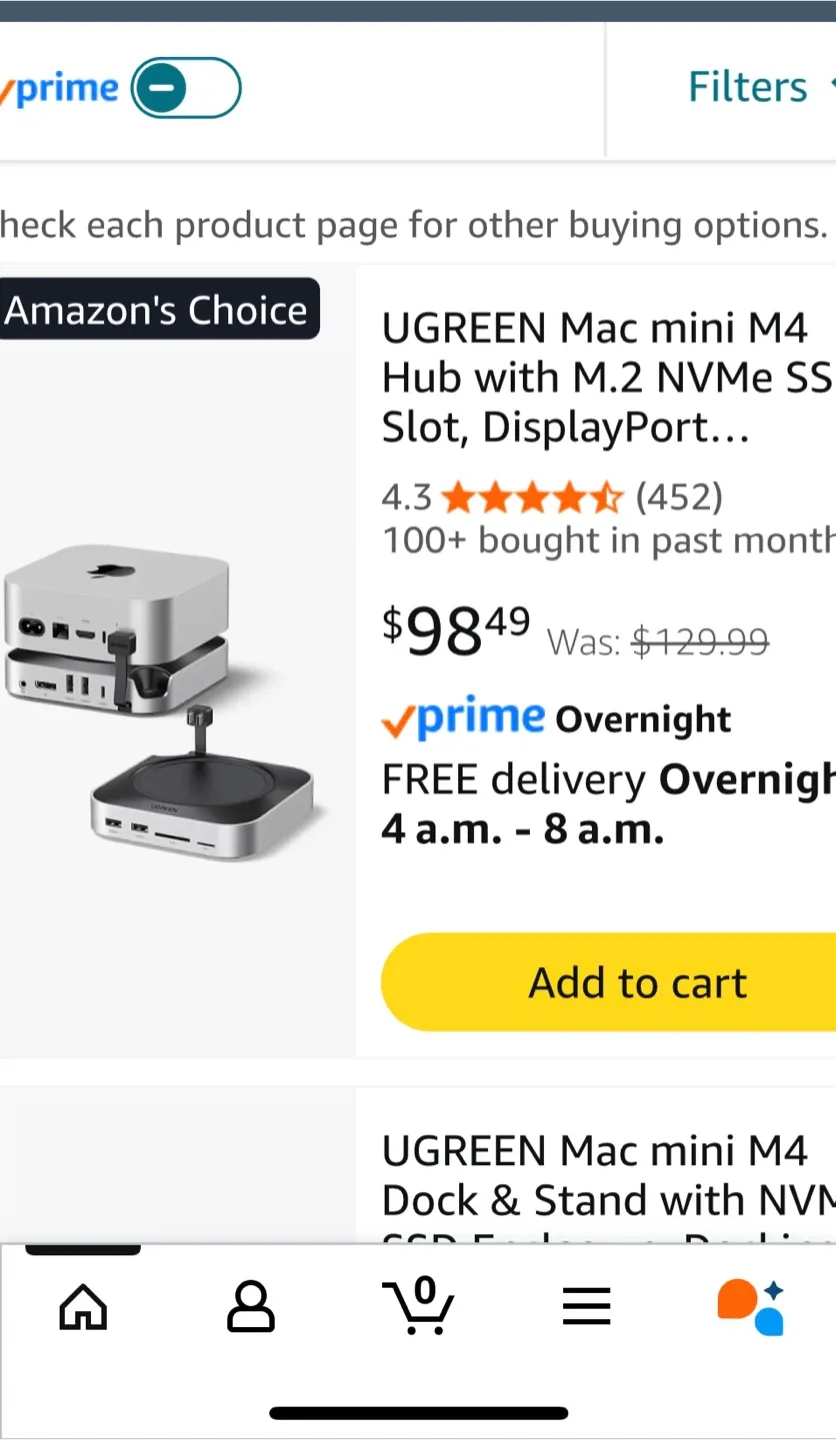
Task: Tap the Amazon's Choice badge
Action: [x=158, y=310]
